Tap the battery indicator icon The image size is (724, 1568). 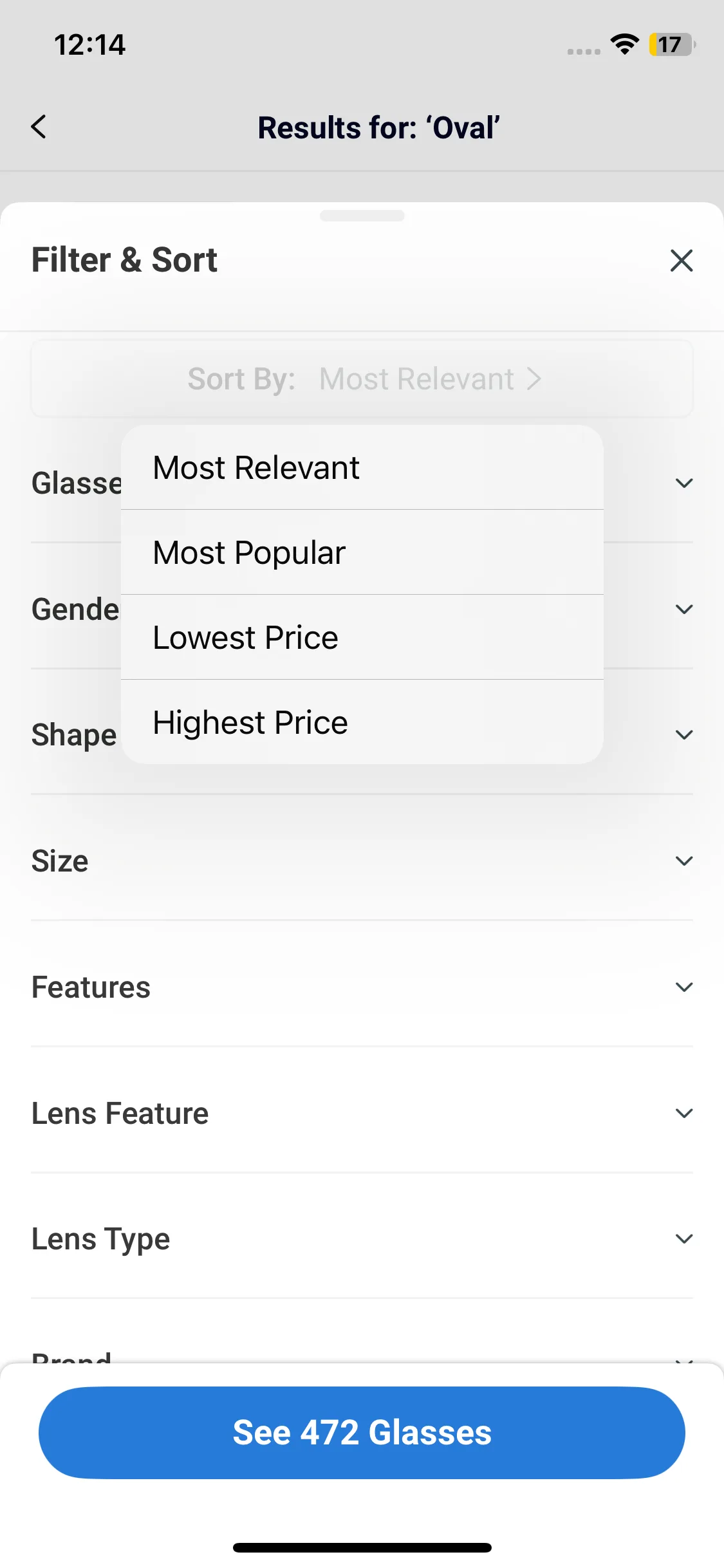(x=671, y=44)
